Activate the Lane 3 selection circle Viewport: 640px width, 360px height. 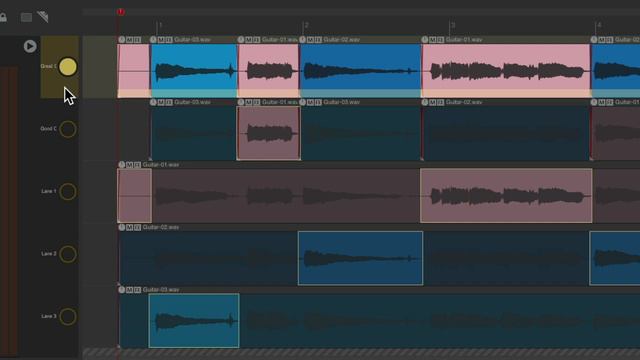click(x=68, y=316)
